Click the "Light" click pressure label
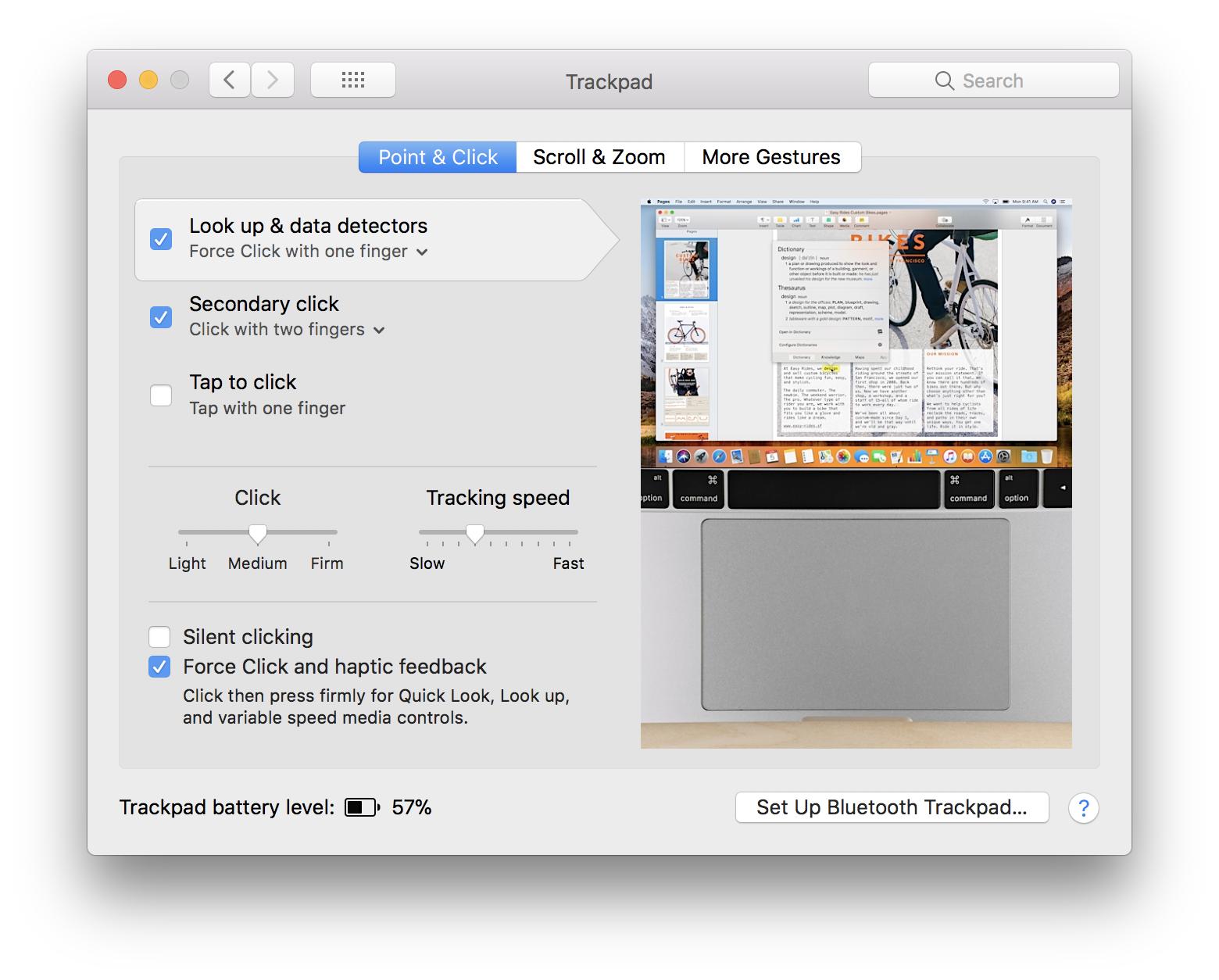Screen dimensions: 1219x980 click(x=188, y=563)
